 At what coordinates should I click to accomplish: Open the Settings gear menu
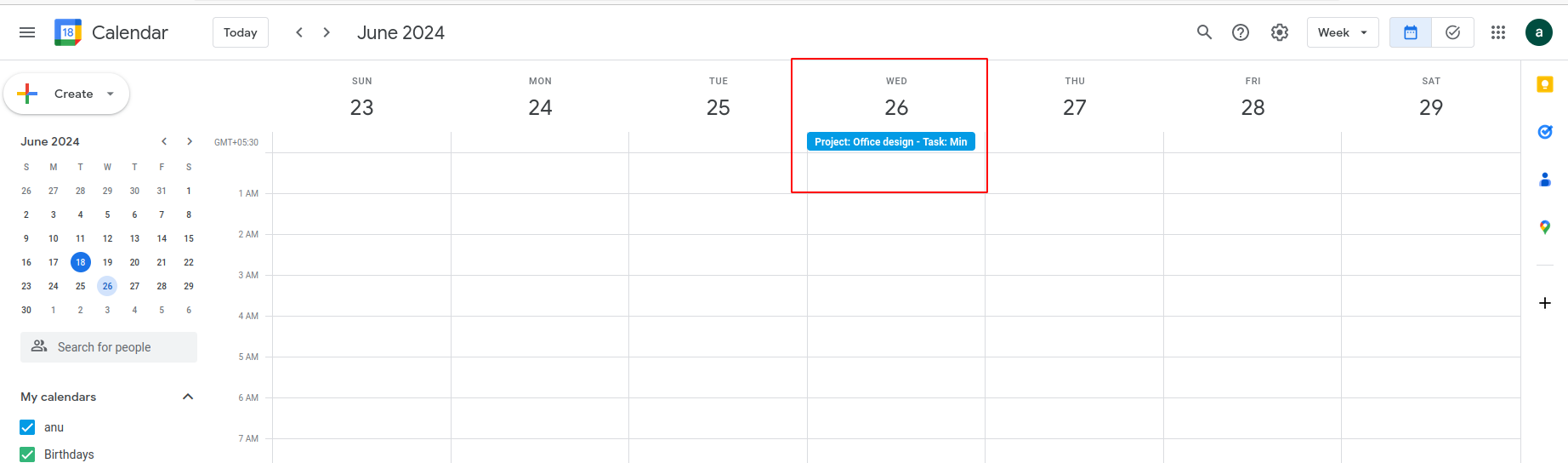(1280, 32)
